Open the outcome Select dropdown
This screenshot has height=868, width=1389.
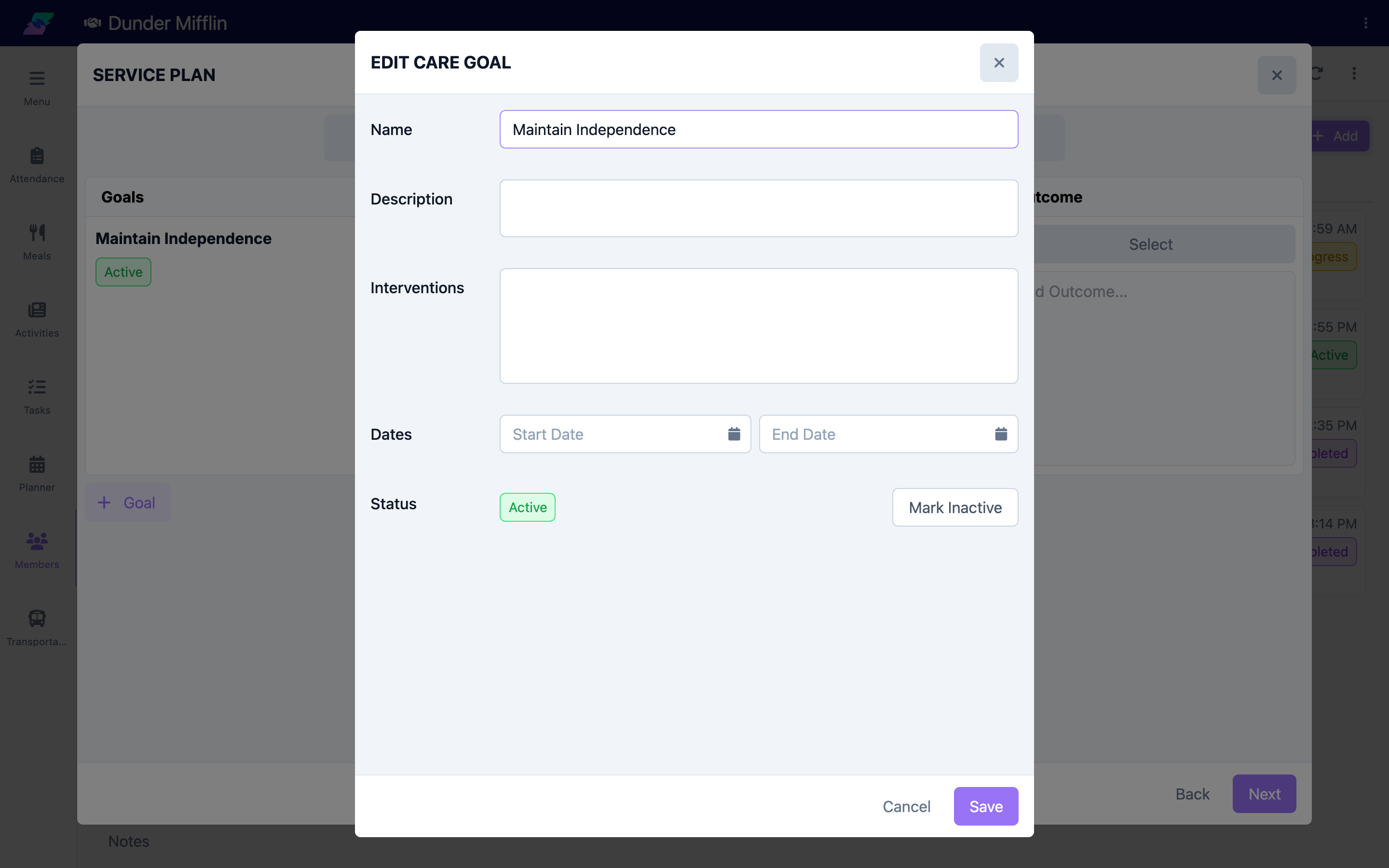pos(1165,244)
